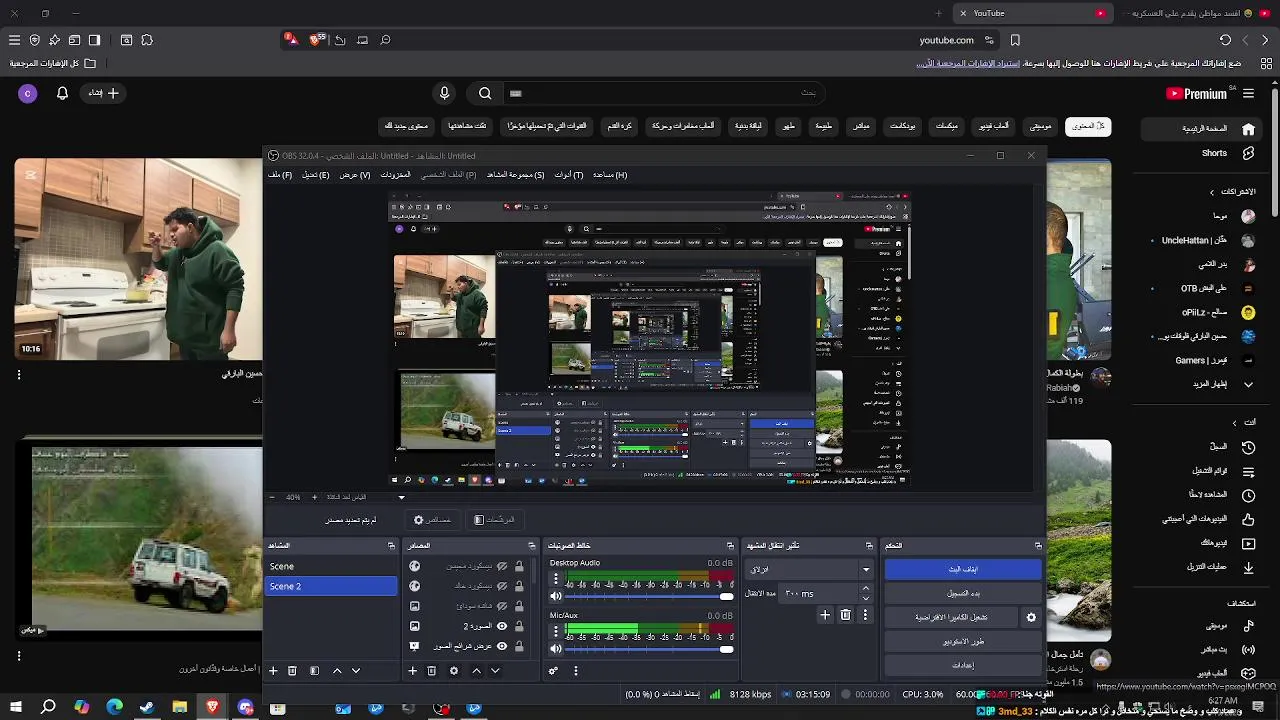Click إعدادات settings button in Controls

pos(963,665)
